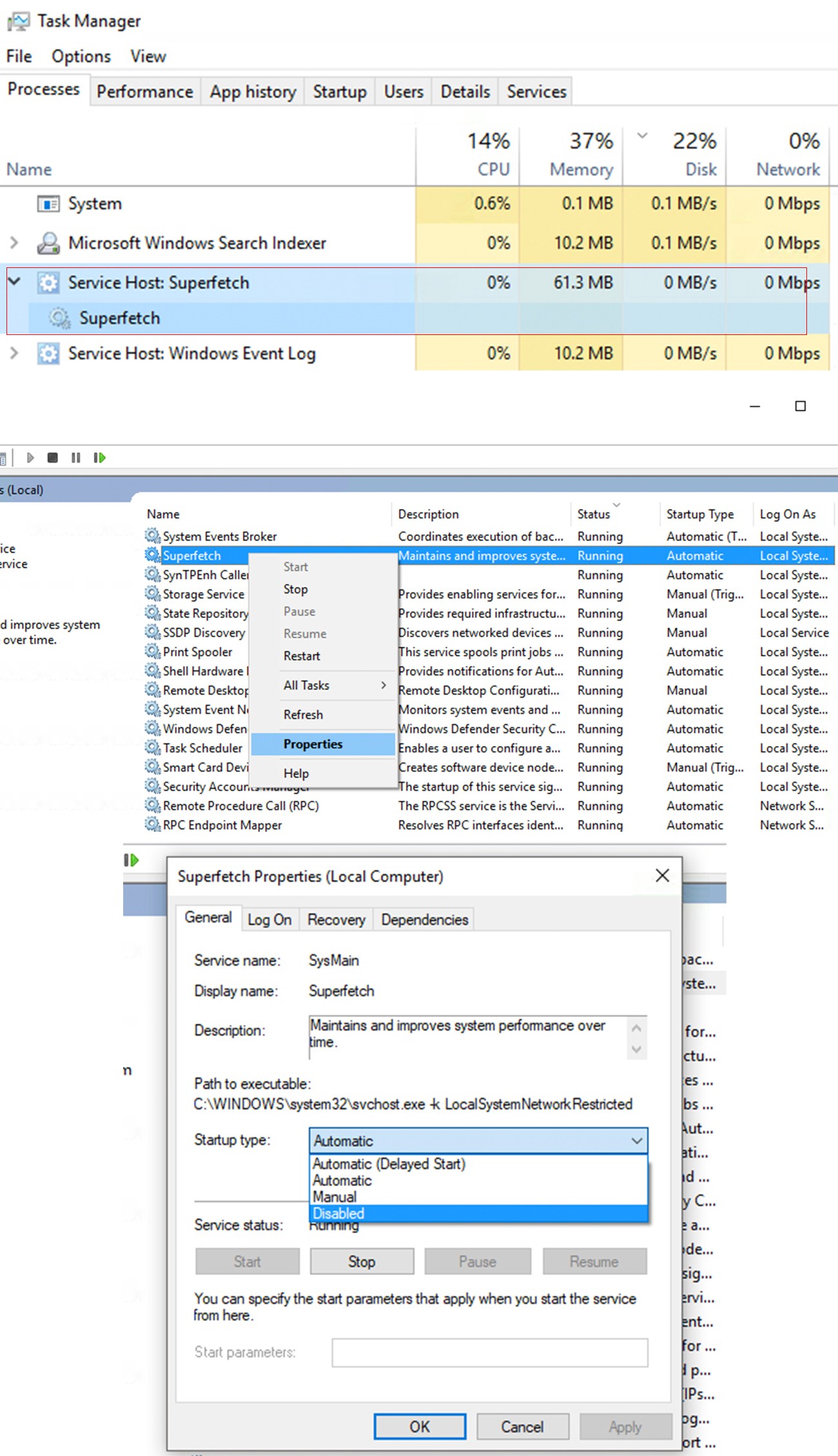The height and width of the screenshot is (1456, 838).
Task: Click the Service Host: Windows Event Log icon
Action: pyautogui.click(x=48, y=354)
